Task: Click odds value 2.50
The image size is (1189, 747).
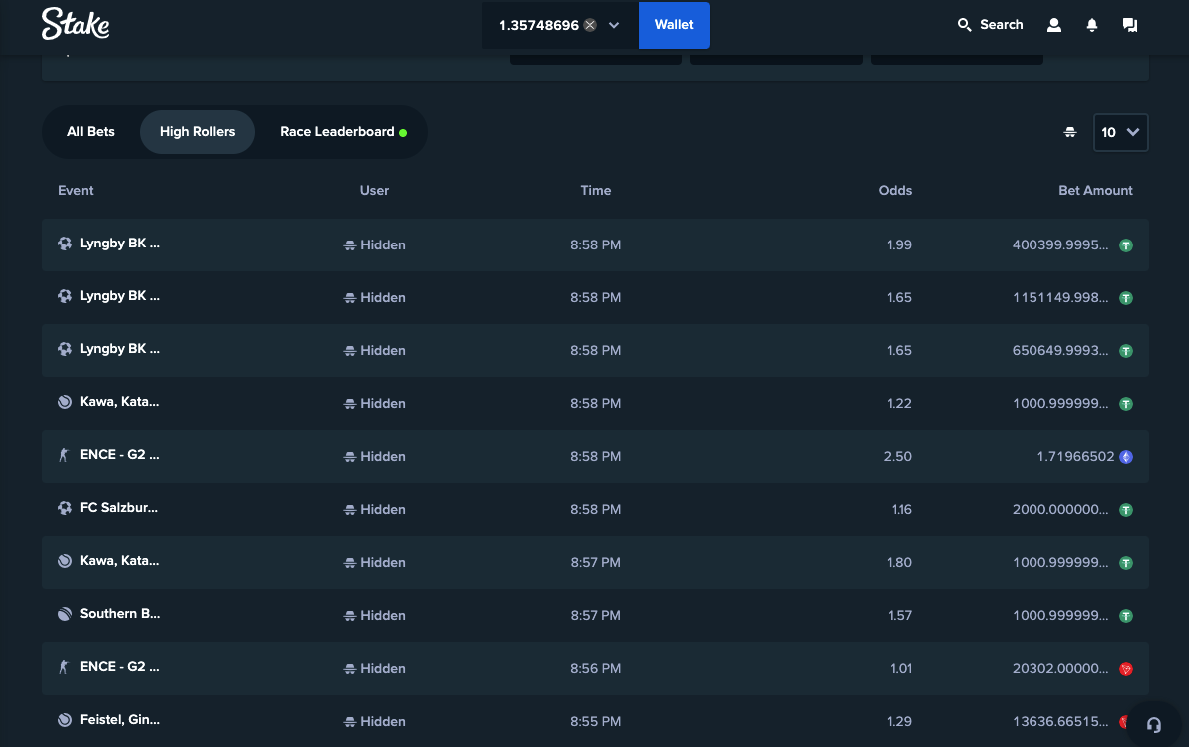Action: pyautogui.click(x=898, y=457)
